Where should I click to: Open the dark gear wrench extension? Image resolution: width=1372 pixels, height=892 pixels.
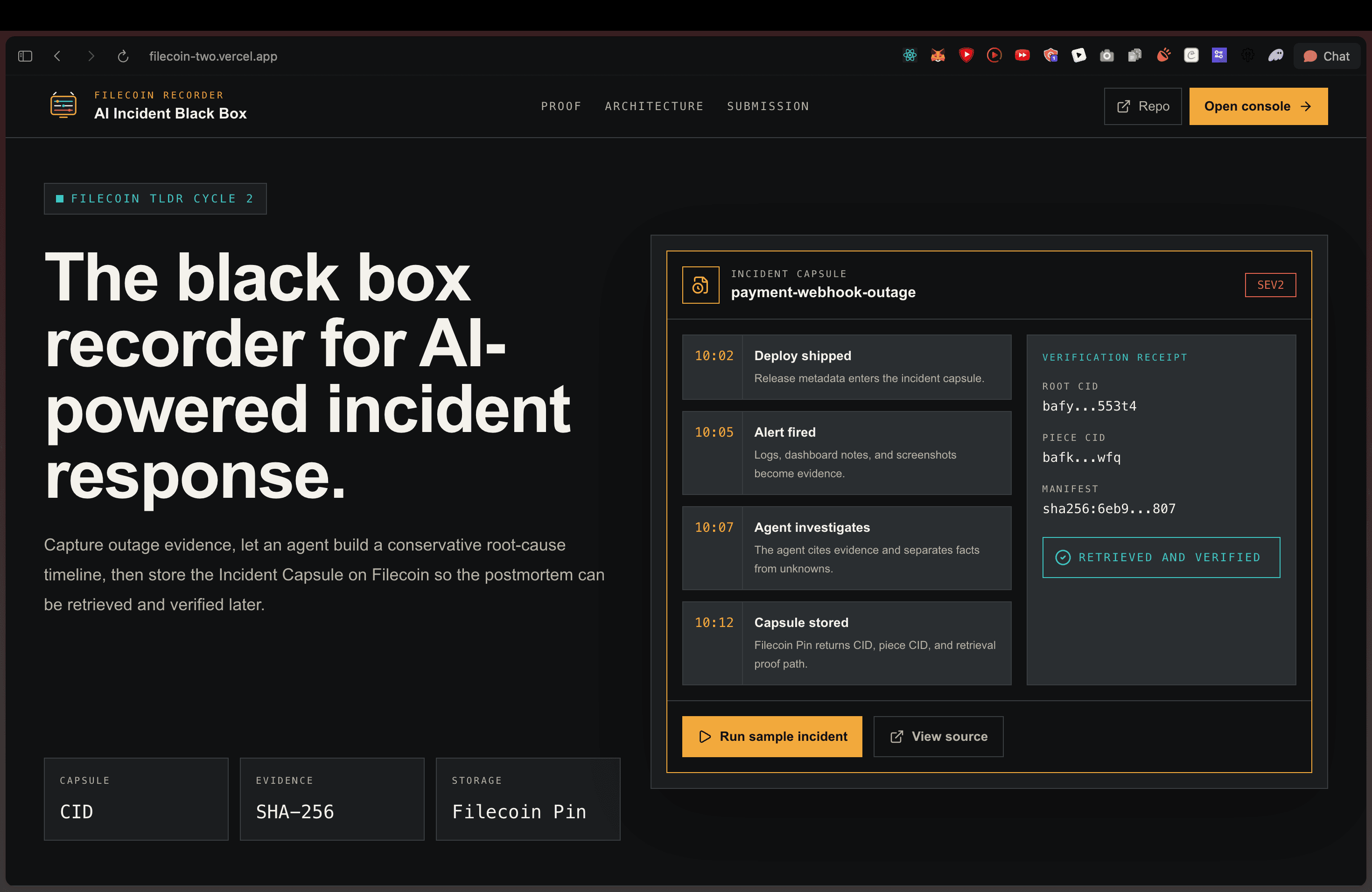coord(1247,56)
